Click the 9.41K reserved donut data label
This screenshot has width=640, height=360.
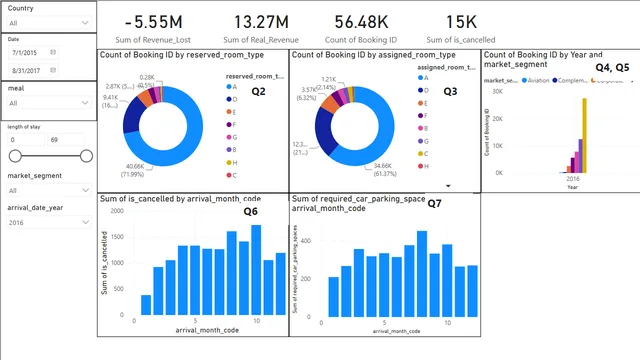[110, 101]
